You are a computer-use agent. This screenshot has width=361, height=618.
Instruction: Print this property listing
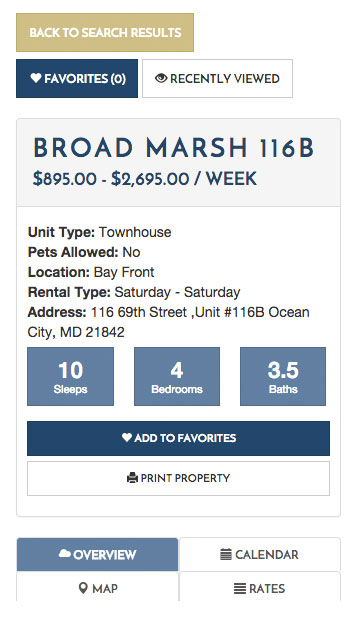click(178, 478)
